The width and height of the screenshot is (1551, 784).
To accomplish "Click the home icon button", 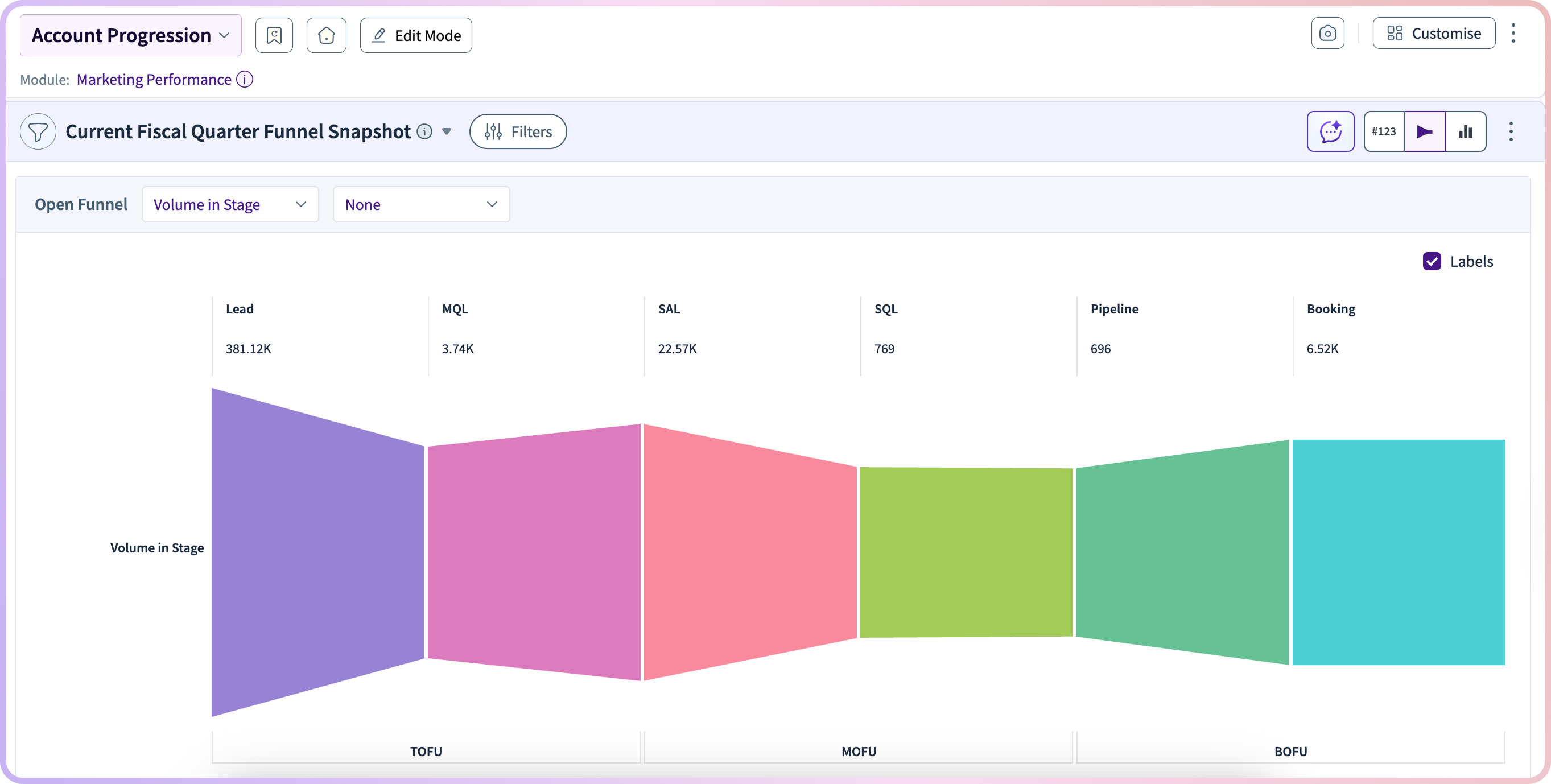I will (x=327, y=35).
